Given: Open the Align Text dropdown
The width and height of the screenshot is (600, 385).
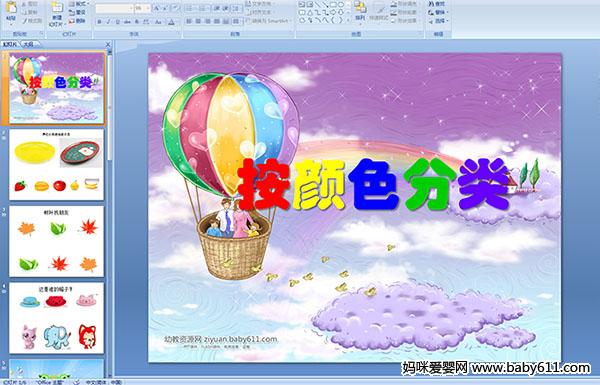Looking at the screenshot, I should 260,12.
